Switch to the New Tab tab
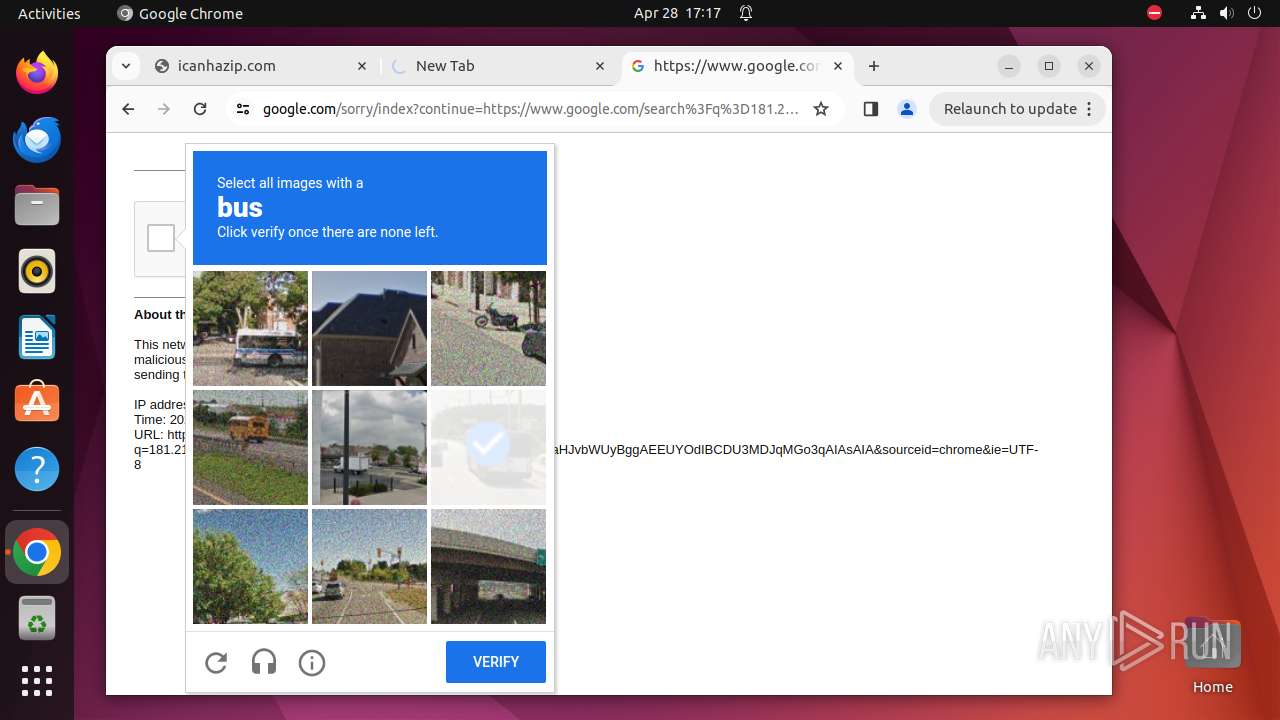The height and width of the screenshot is (720, 1280). [x=498, y=66]
